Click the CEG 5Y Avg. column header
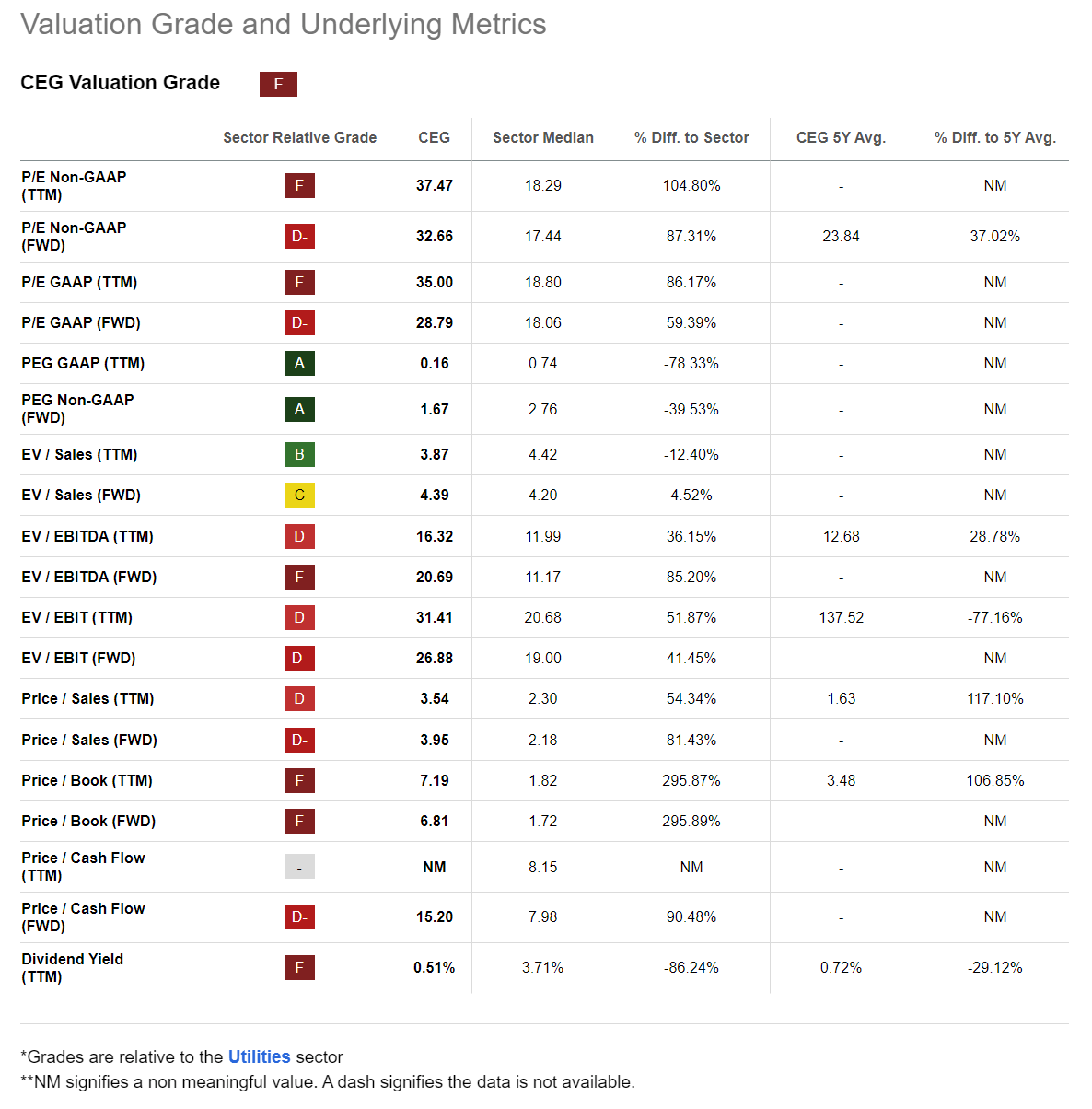1092x1109 pixels. (x=841, y=137)
